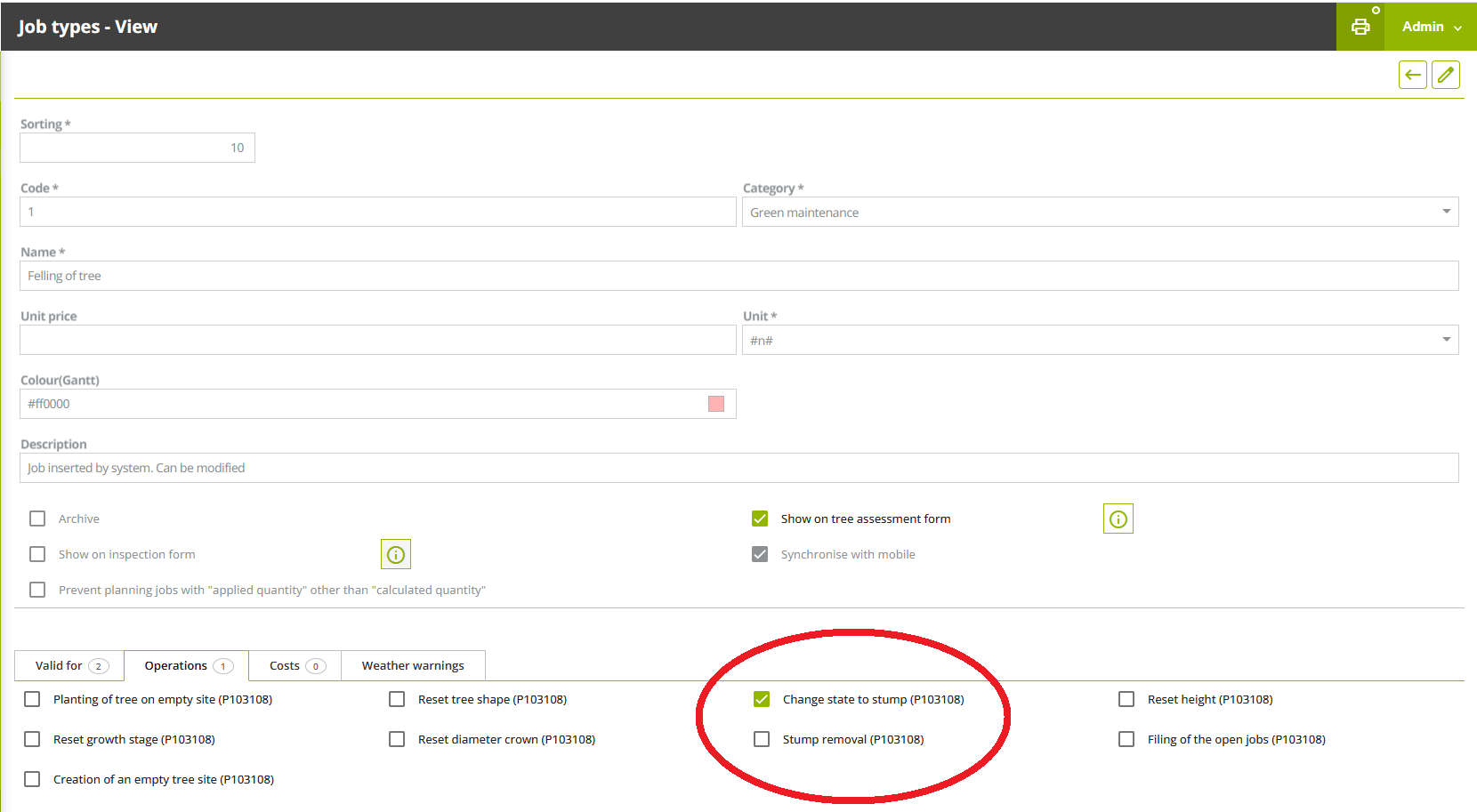This screenshot has height=812, width=1477.
Task: Open the Costs tab
Action: [295, 665]
